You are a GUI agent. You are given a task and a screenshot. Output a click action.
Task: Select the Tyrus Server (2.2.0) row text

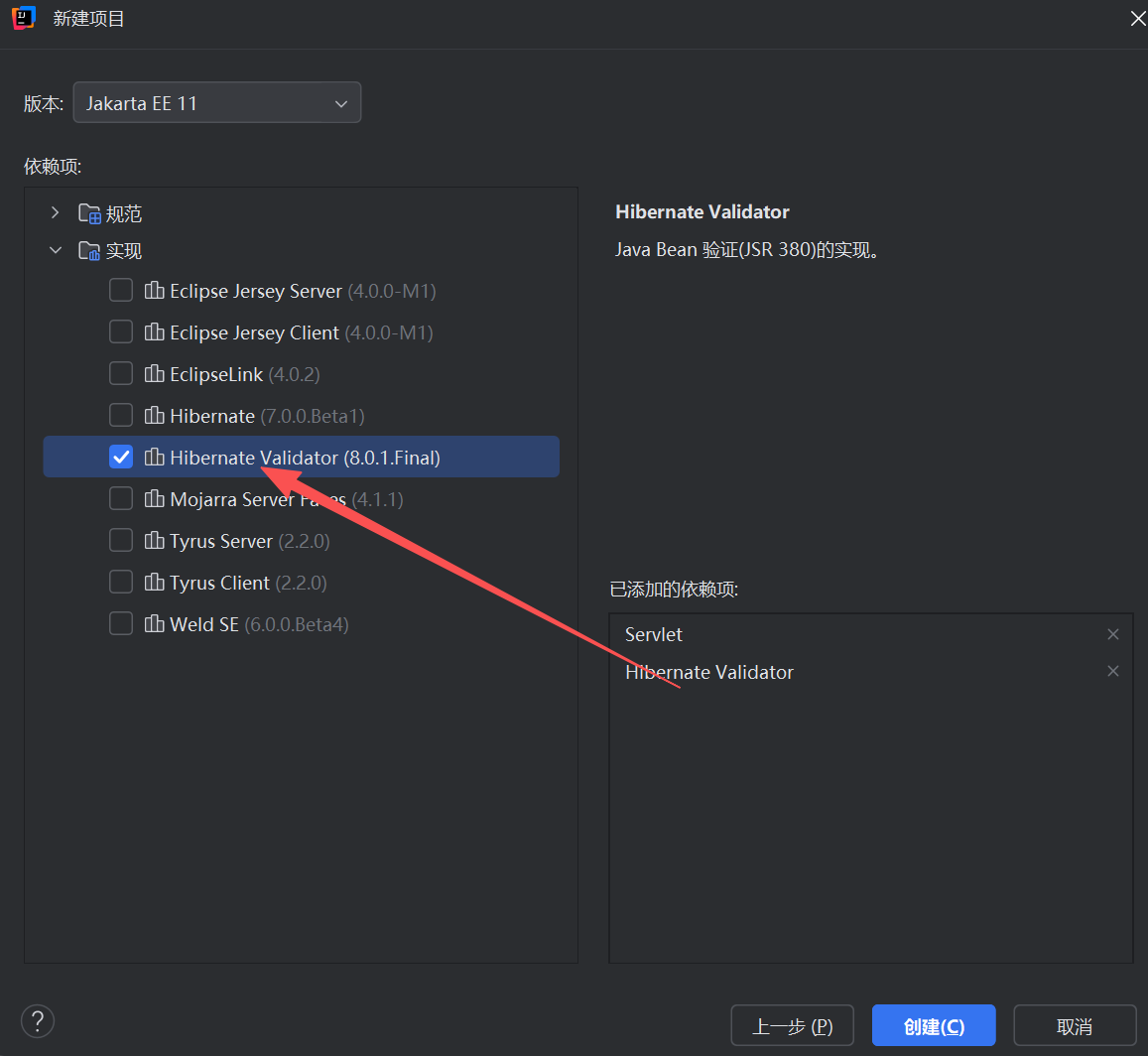point(250,542)
